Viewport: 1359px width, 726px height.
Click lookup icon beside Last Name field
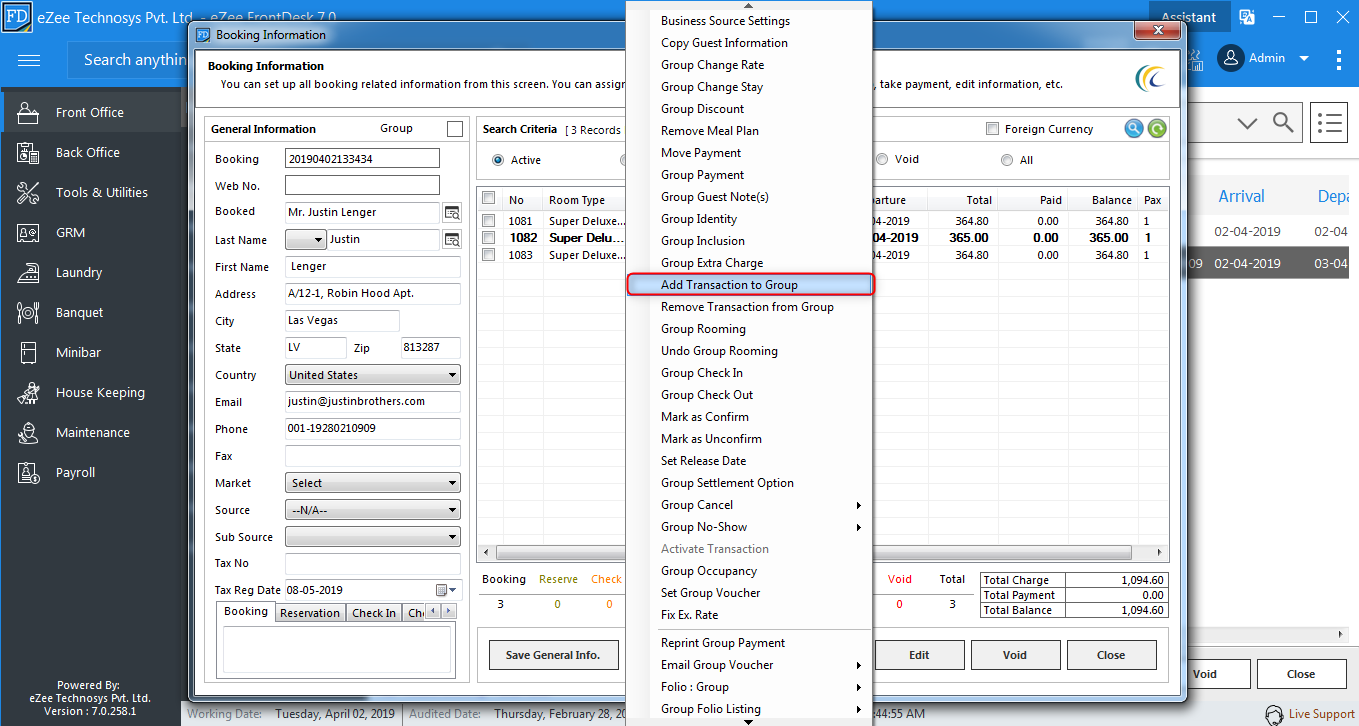point(452,239)
